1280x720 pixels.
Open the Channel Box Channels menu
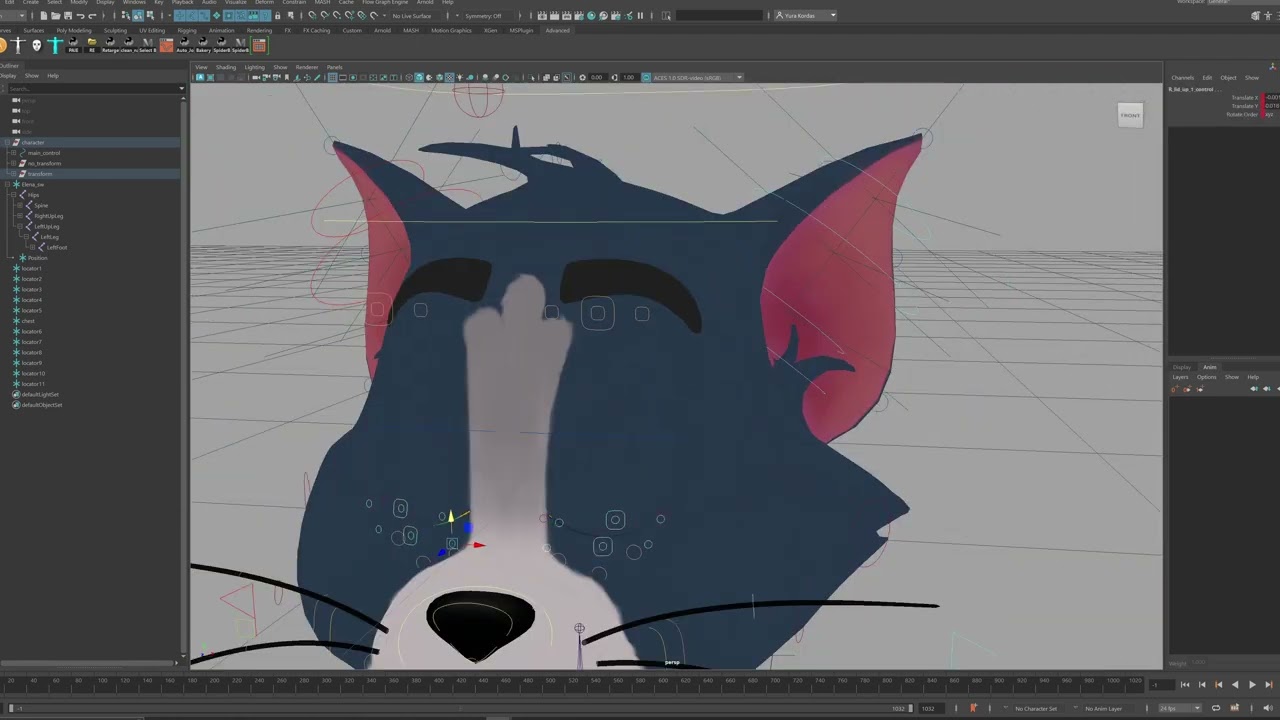click(x=1183, y=77)
